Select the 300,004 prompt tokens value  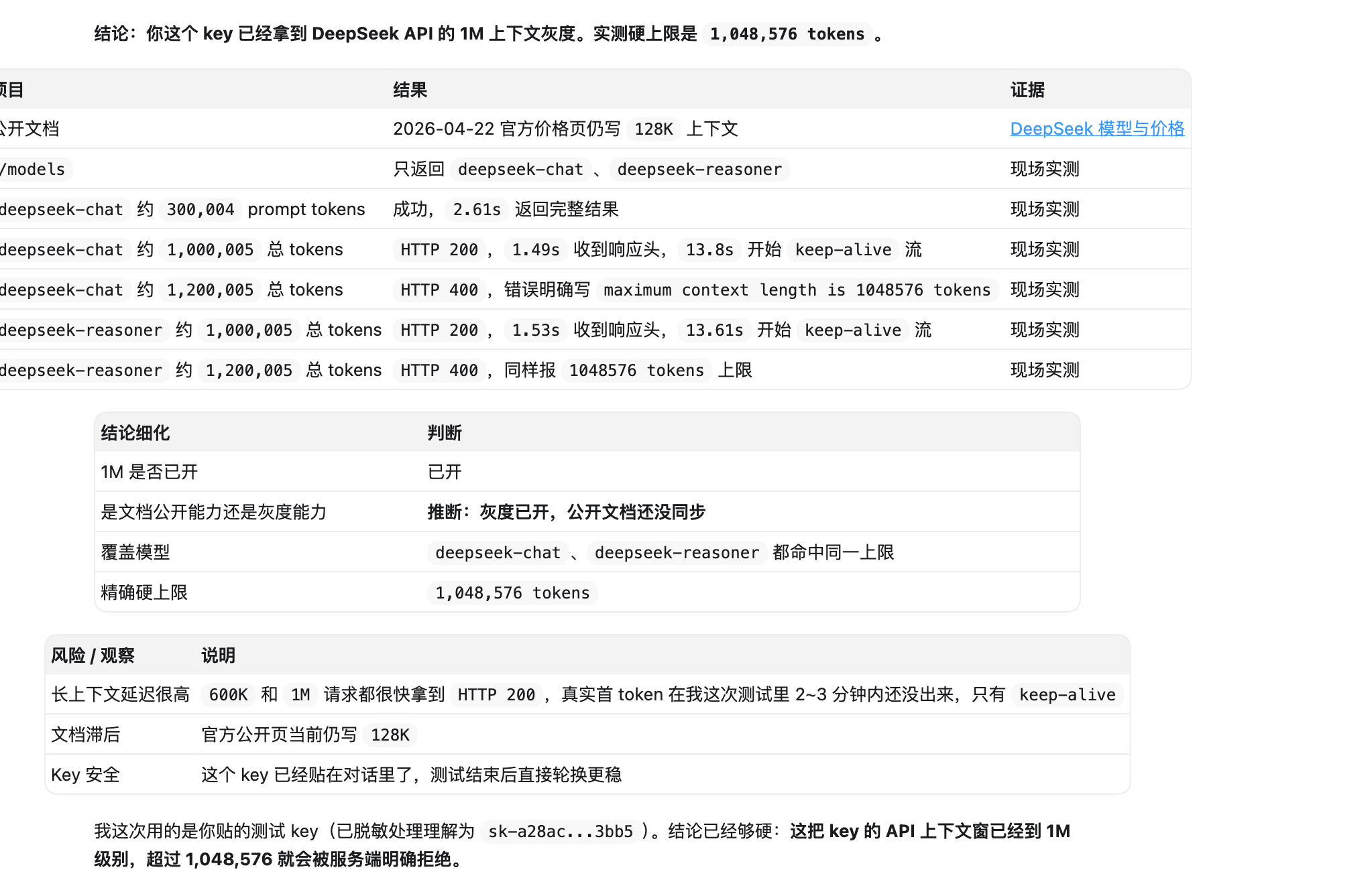(x=201, y=209)
